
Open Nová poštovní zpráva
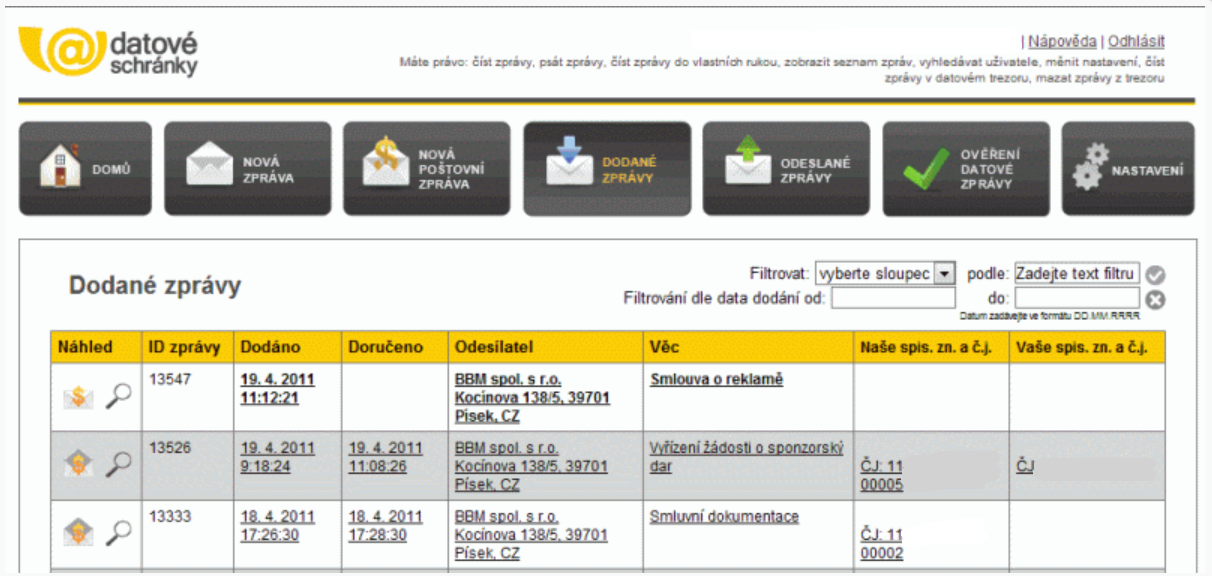coord(426,169)
